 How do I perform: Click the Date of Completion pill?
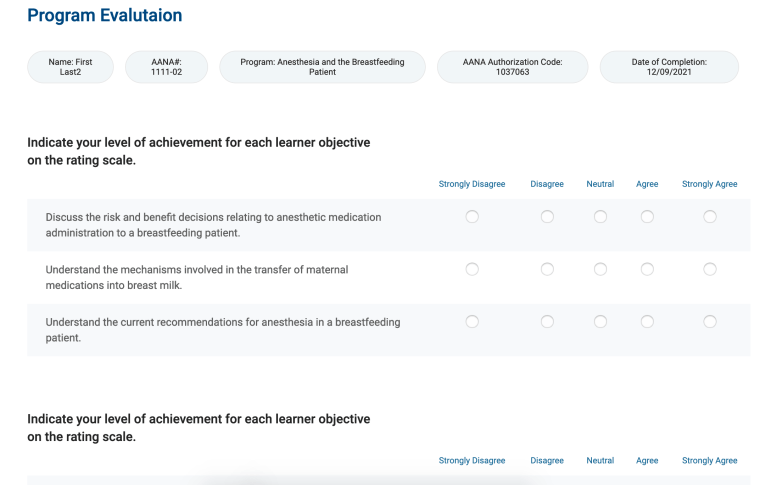click(x=669, y=67)
